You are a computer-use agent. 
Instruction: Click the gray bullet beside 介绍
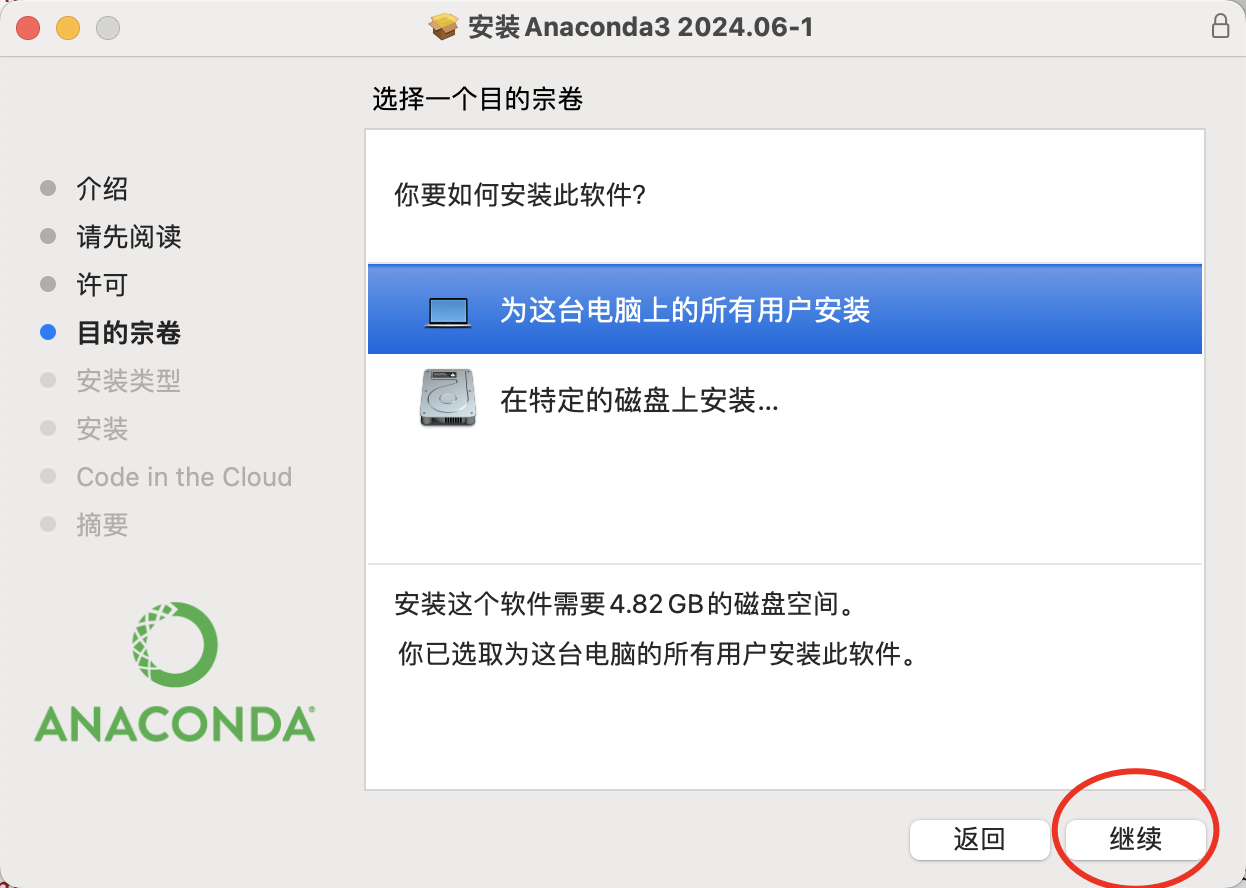coord(48,189)
